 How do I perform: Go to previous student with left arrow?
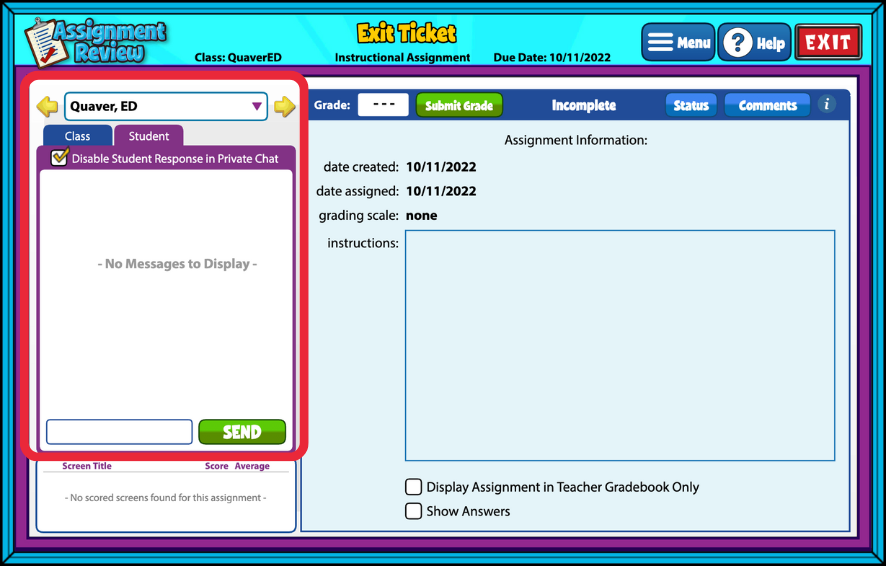tap(47, 106)
